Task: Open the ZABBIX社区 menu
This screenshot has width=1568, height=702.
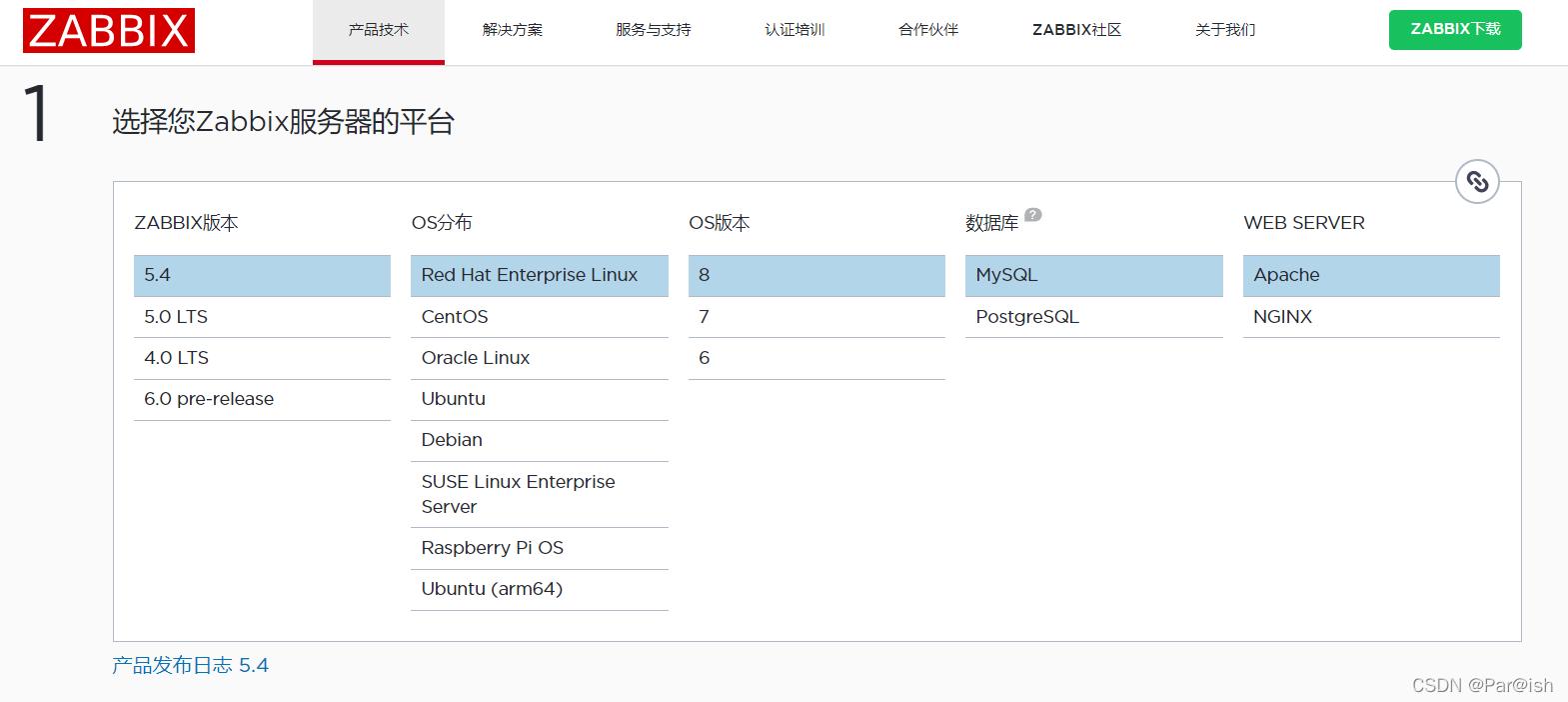Action: pos(1076,30)
